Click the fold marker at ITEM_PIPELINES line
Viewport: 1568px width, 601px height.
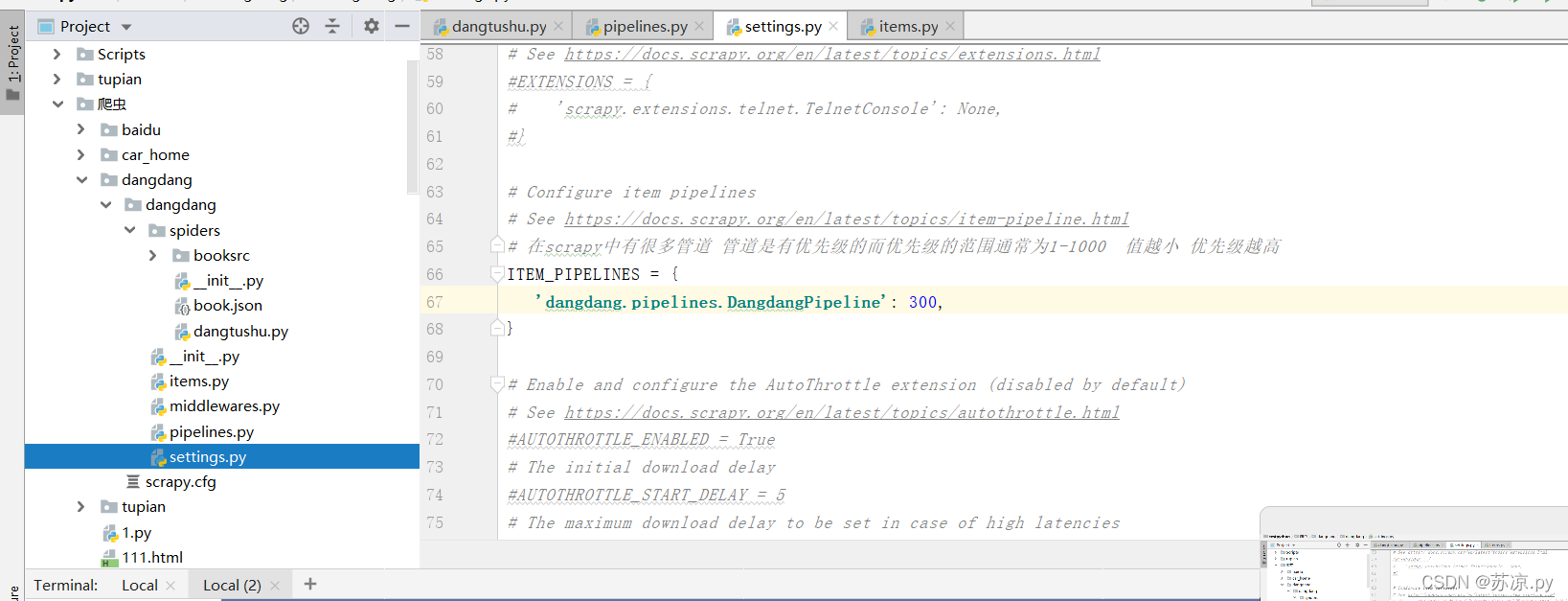[x=497, y=274]
